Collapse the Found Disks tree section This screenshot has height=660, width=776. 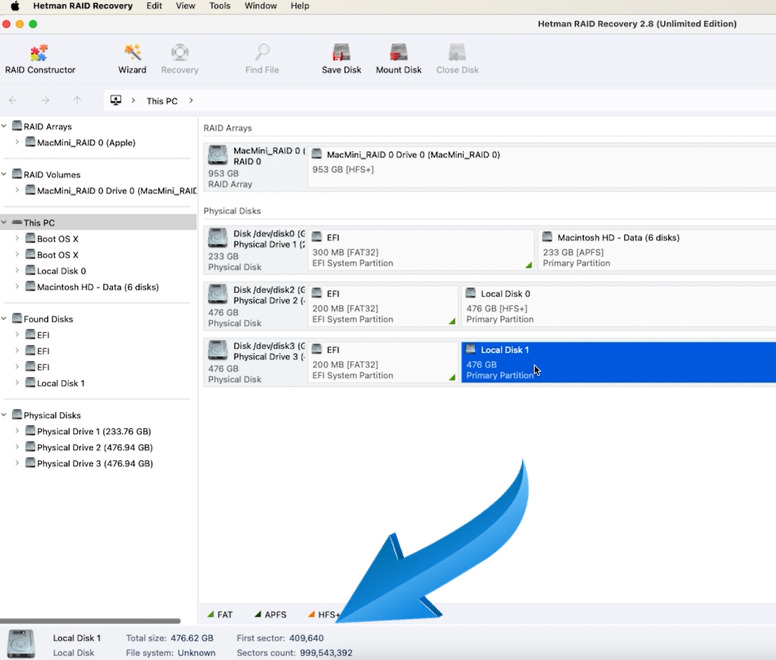pyautogui.click(x=4, y=319)
